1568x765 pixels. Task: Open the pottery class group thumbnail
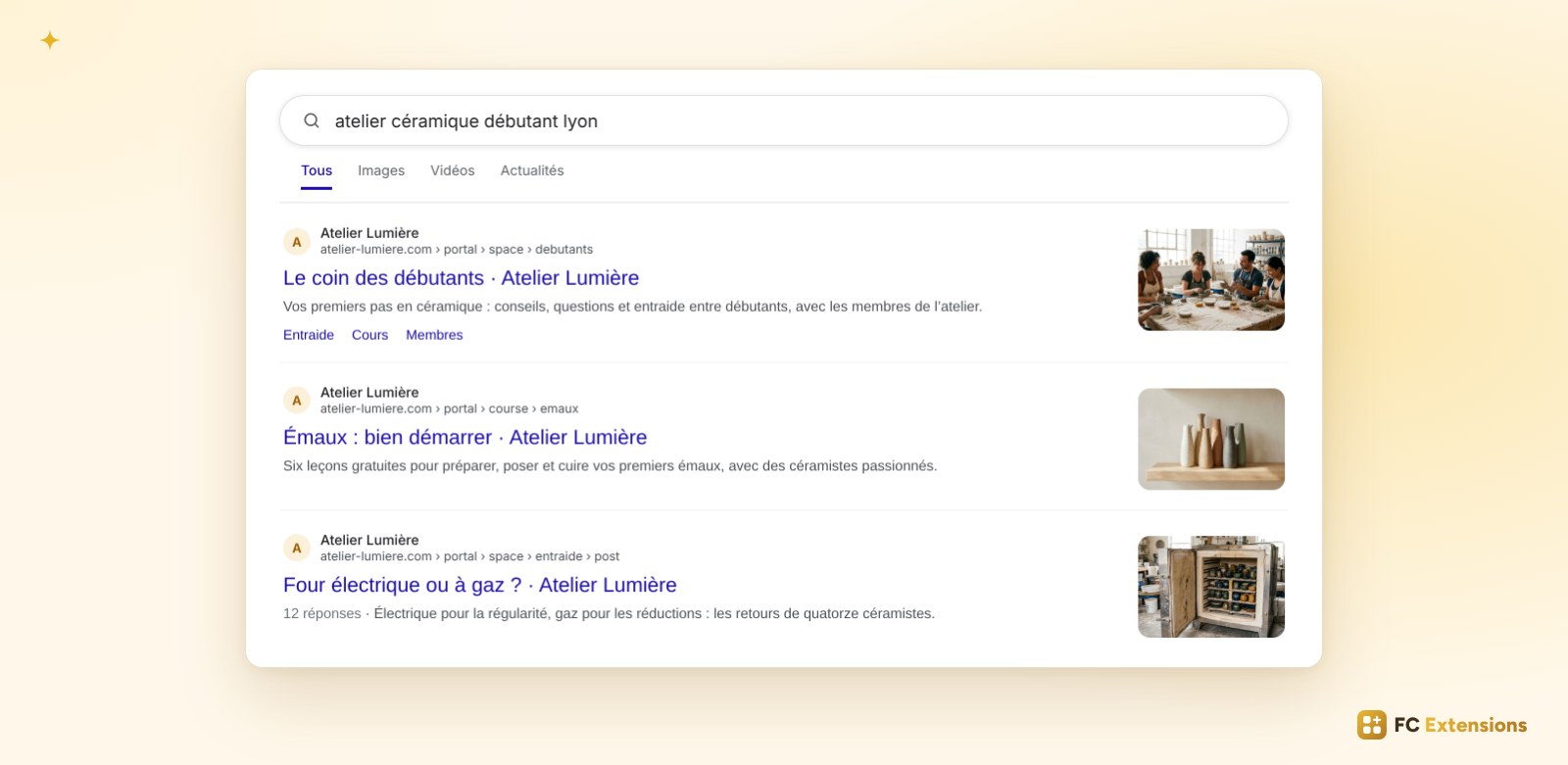click(1211, 280)
